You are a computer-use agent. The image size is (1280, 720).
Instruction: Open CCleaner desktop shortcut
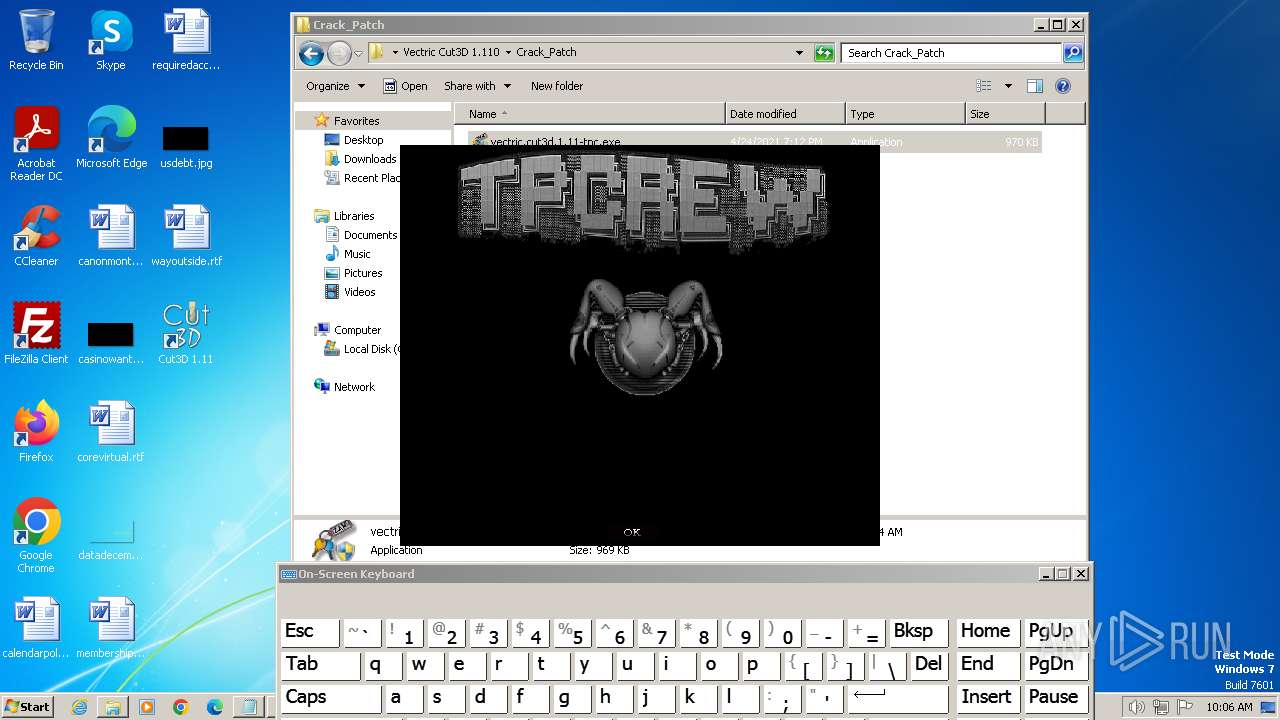[x=36, y=236]
